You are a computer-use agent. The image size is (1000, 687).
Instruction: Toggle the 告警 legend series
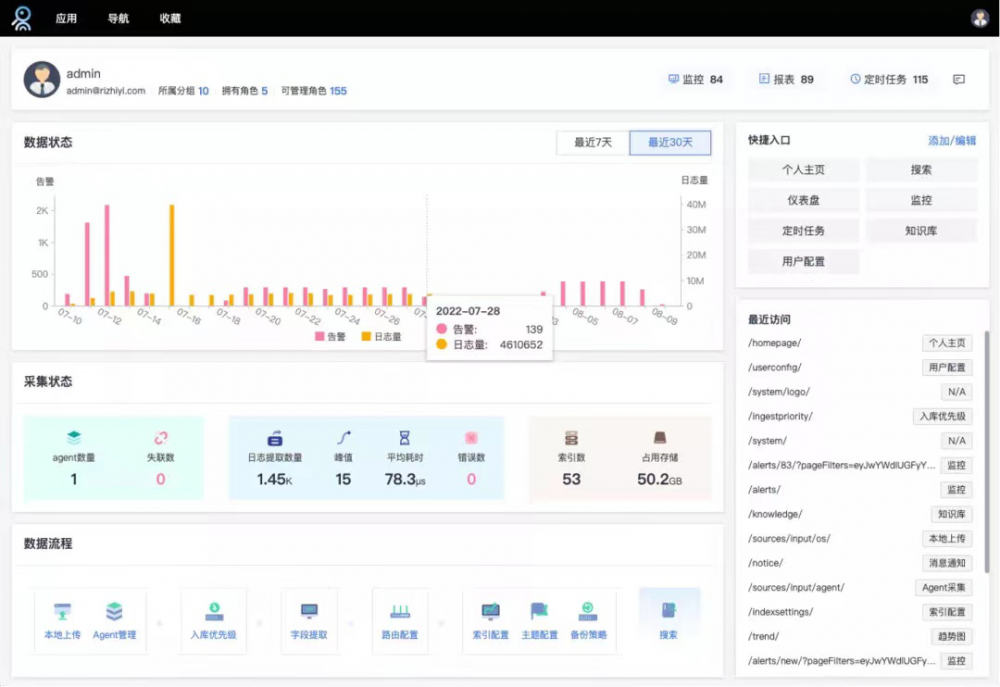pos(330,336)
